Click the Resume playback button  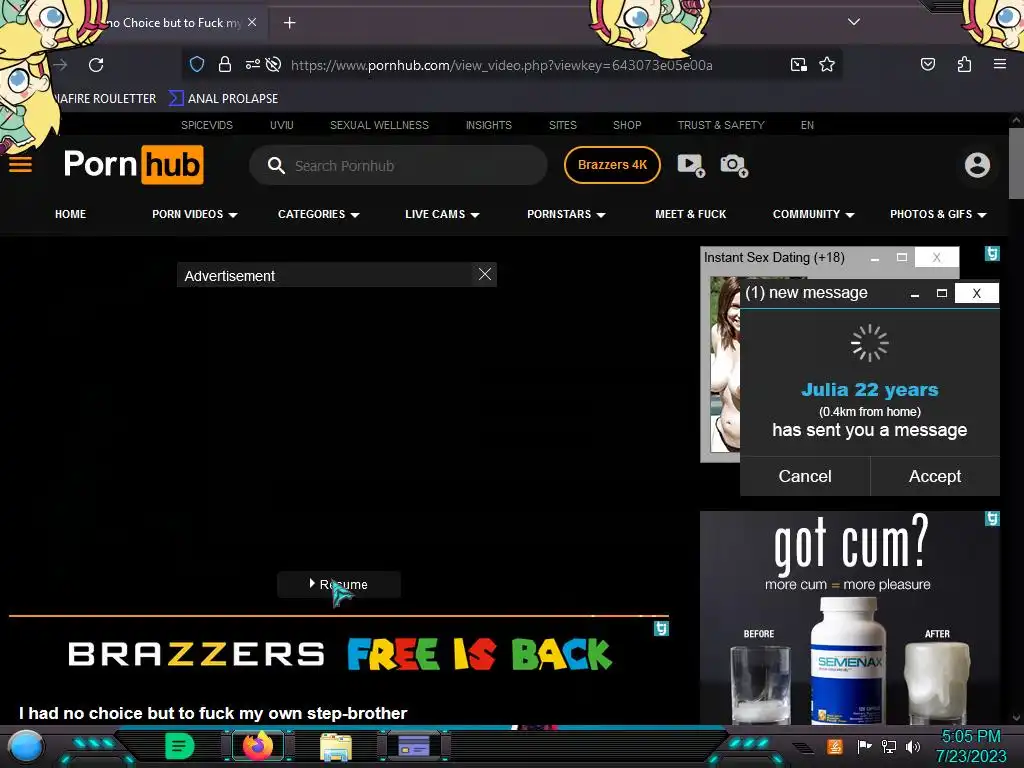pyautogui.click(x=339, y=584)
